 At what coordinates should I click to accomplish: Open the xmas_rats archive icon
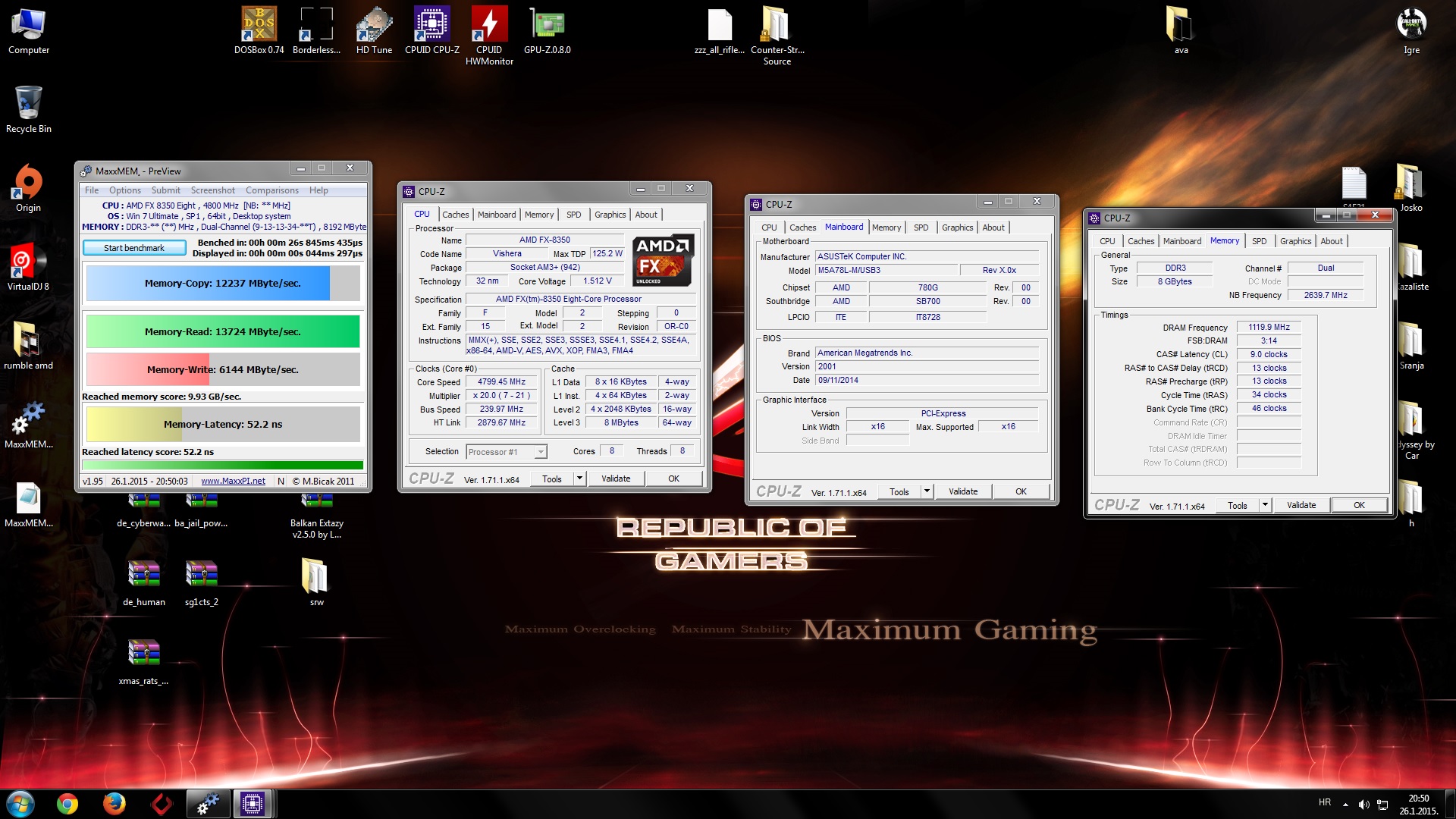(x=144, y=662)
